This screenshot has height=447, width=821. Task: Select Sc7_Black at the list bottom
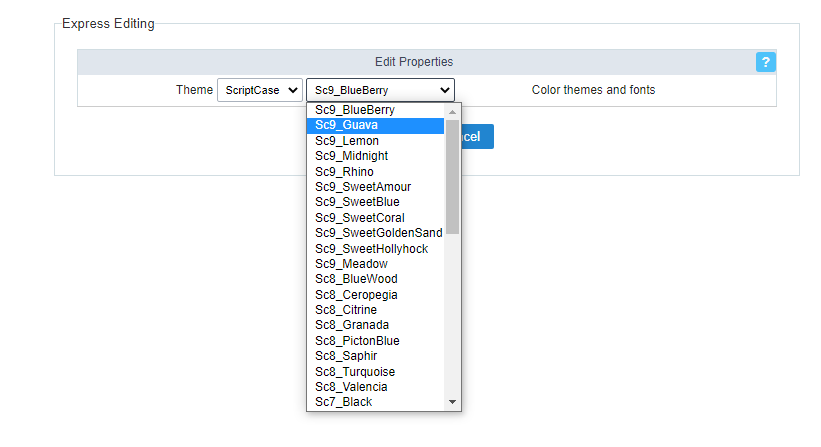(375, 402)
